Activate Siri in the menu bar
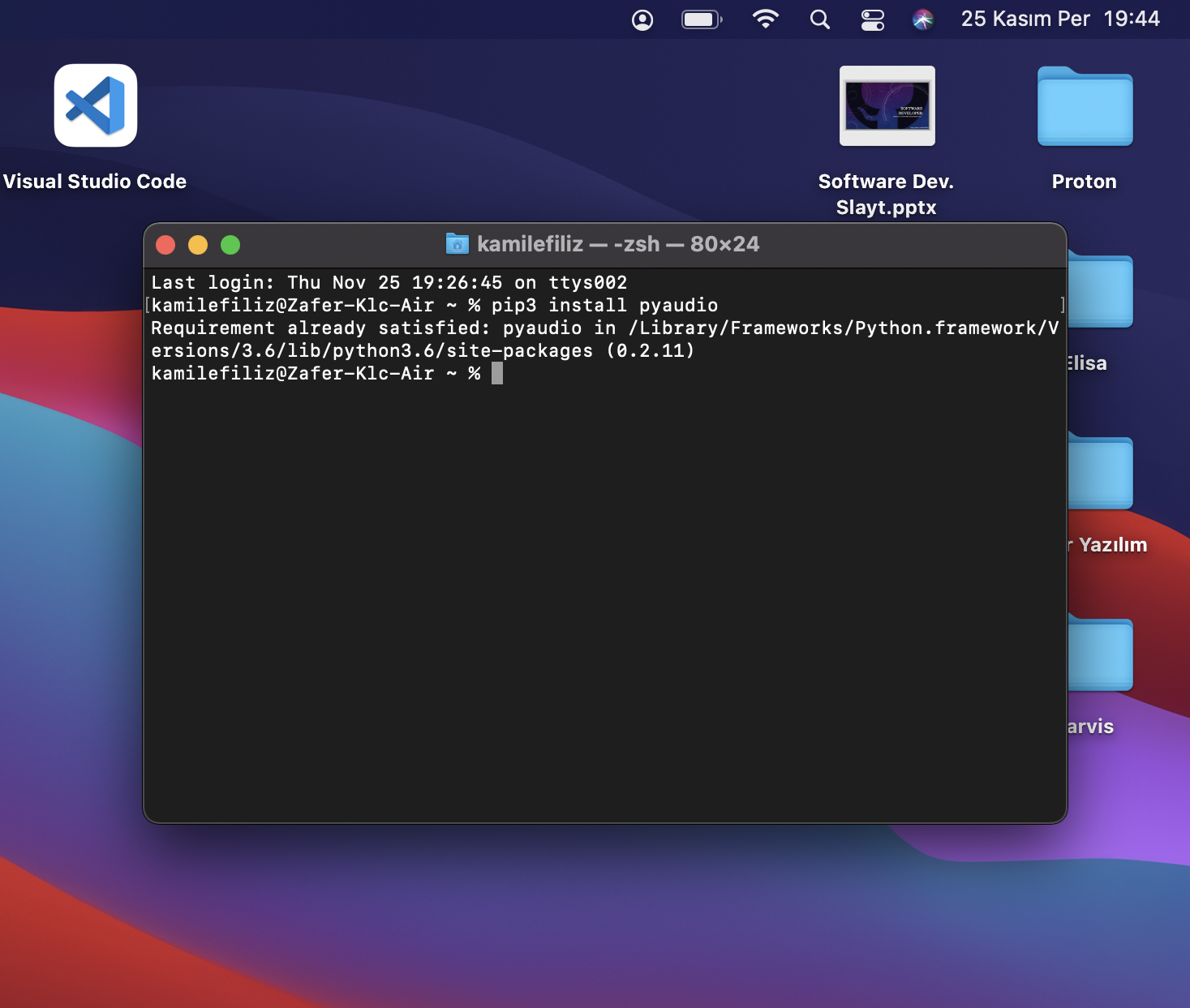The image size is (1190, 1008). click(924, 19)
